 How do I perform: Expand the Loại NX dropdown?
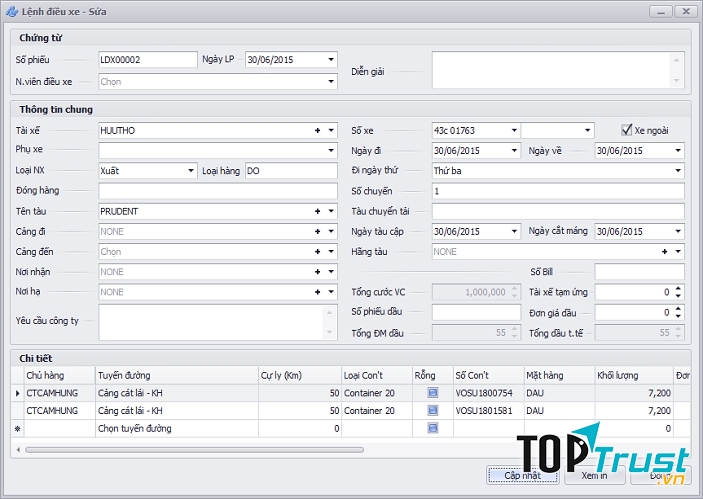(x=190, y=171)
